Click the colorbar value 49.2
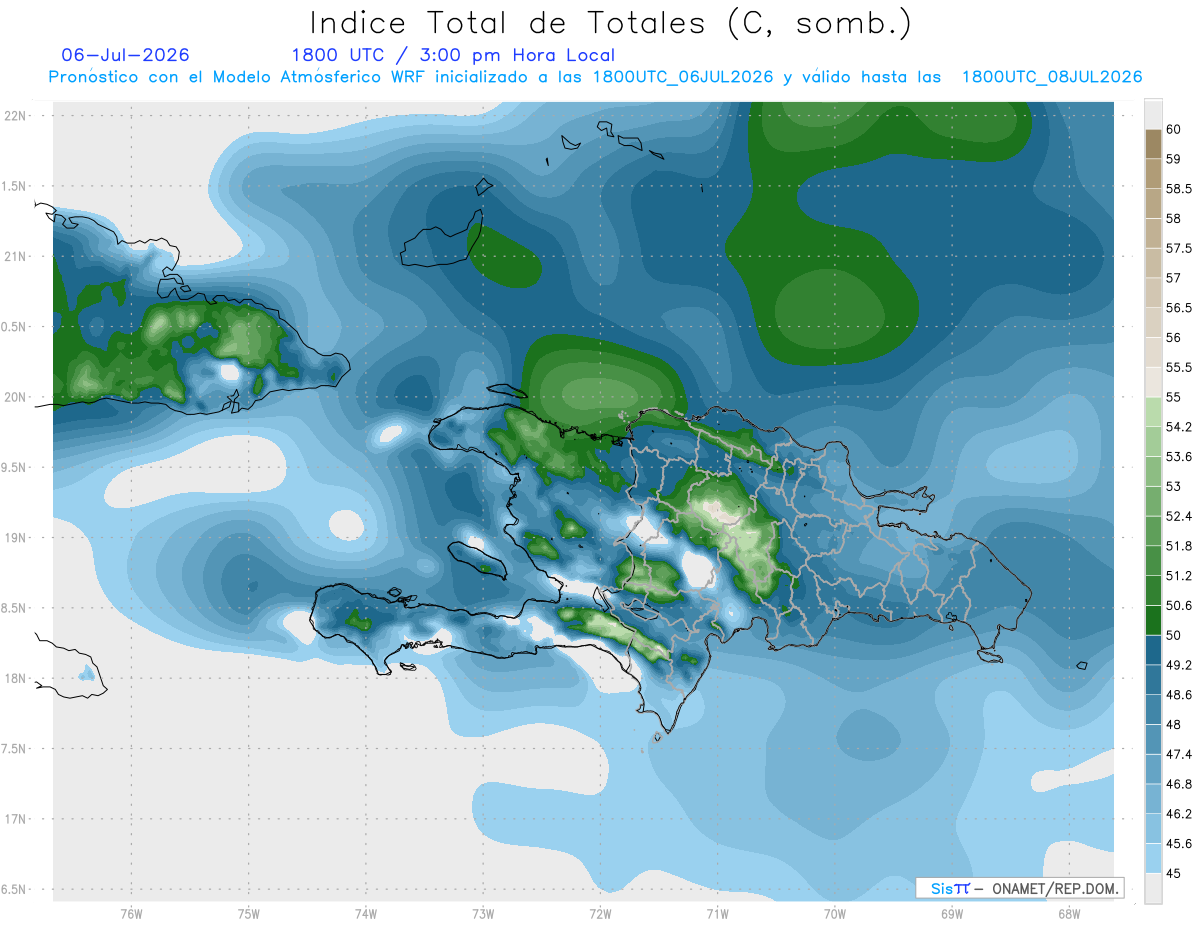The image size is (1200, 927). pos(1180,665)
